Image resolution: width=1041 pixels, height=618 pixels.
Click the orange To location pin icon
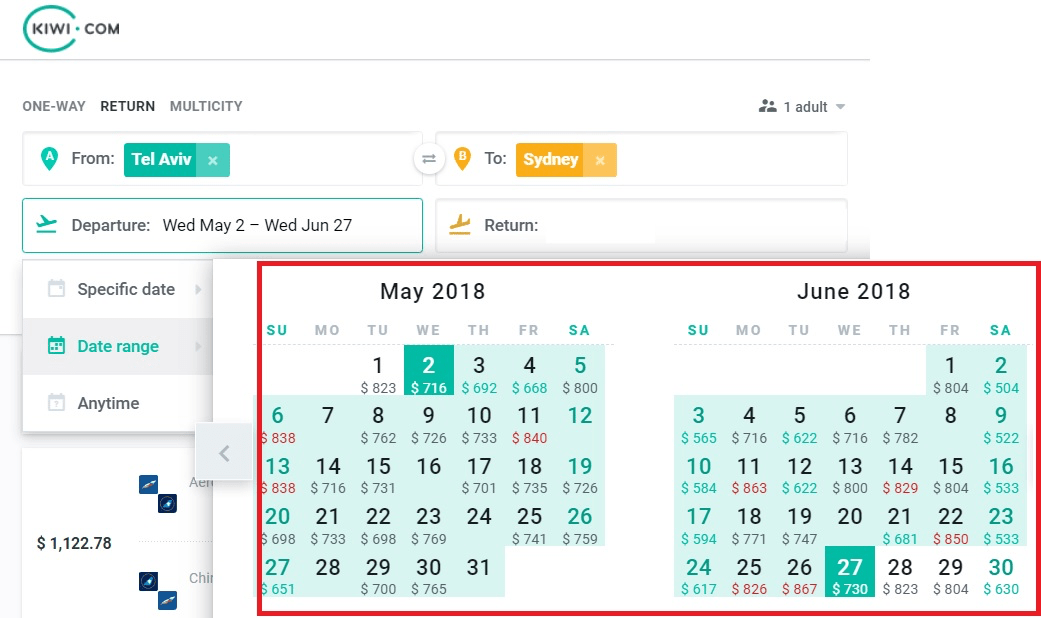pyautogui.click(x=462, y=159)
